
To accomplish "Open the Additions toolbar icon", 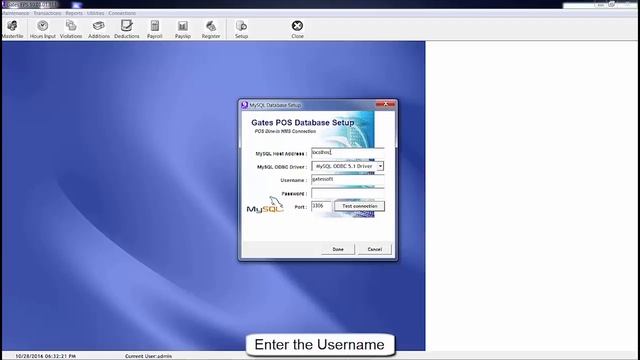I will (99, 29).
